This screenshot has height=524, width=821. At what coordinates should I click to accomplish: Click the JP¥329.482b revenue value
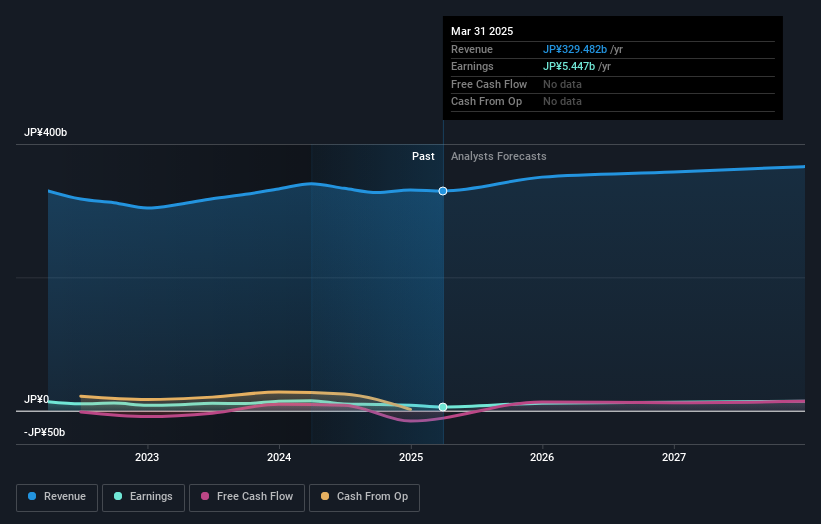tap(575, 49)
